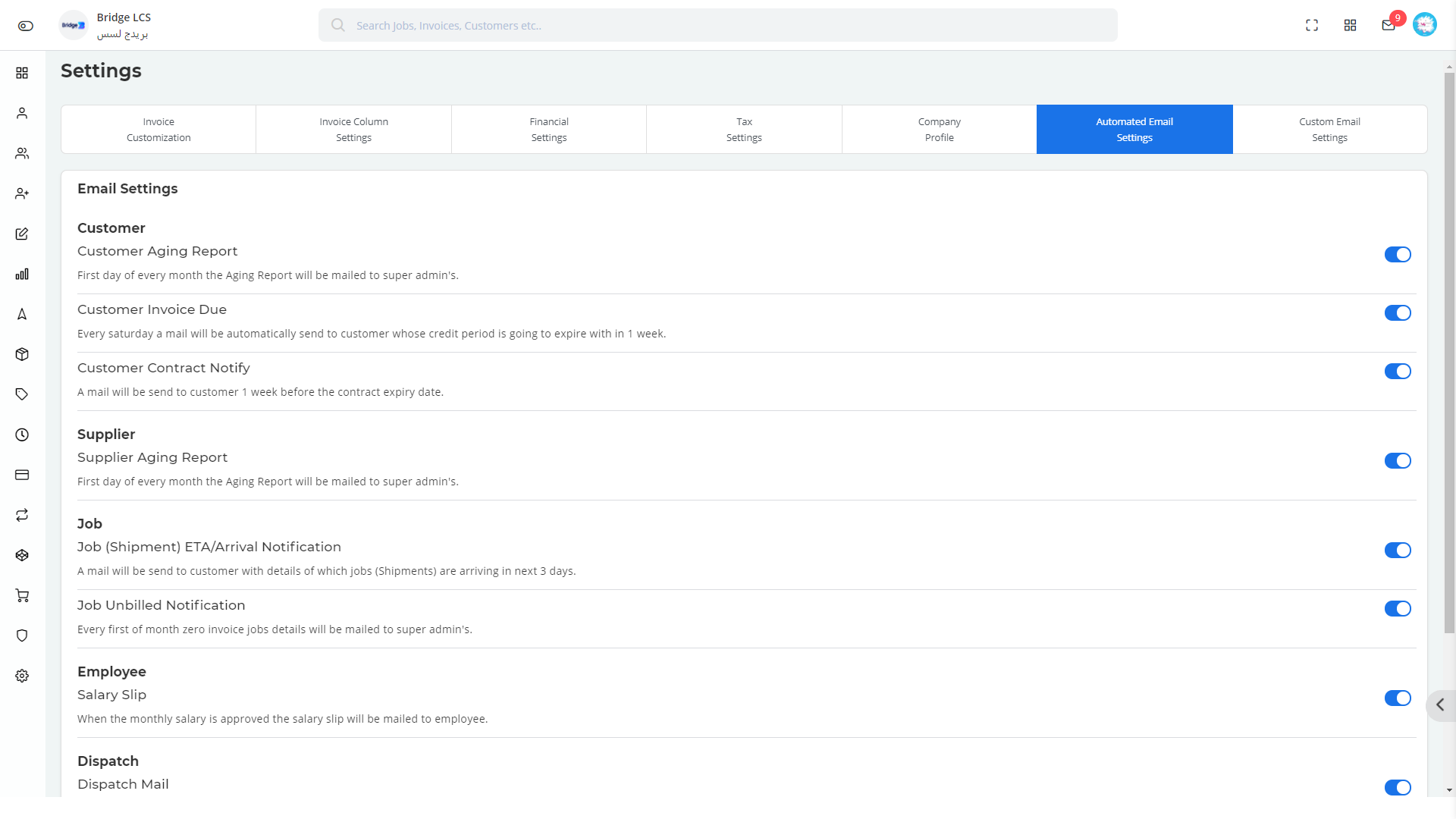1456x819 pixels.
Task: Disable Job Unbilled Notification toggle
Action: pos(1397,608)
